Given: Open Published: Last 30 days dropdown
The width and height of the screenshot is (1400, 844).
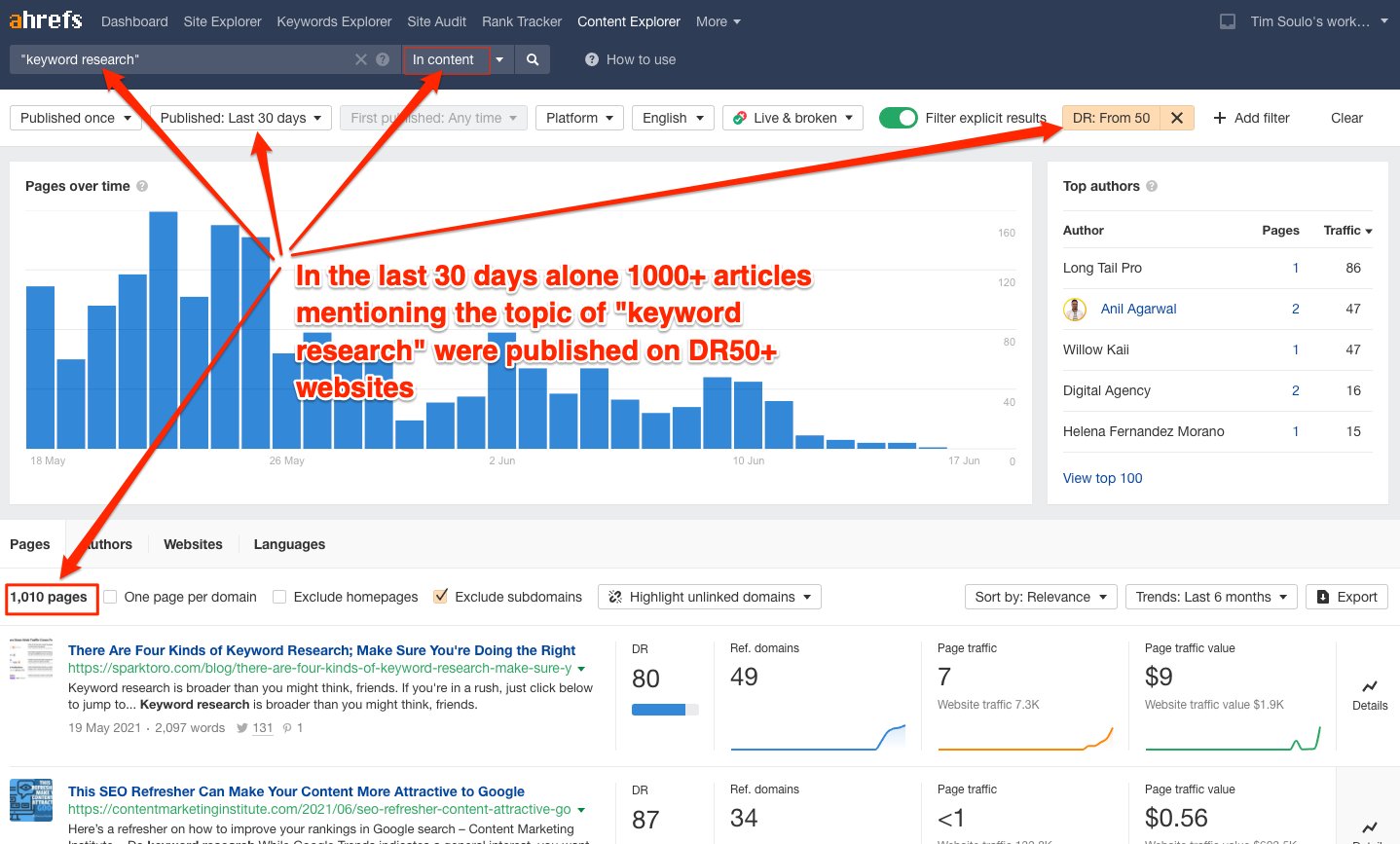Looking at the screenshot, I should coord(240,118).
